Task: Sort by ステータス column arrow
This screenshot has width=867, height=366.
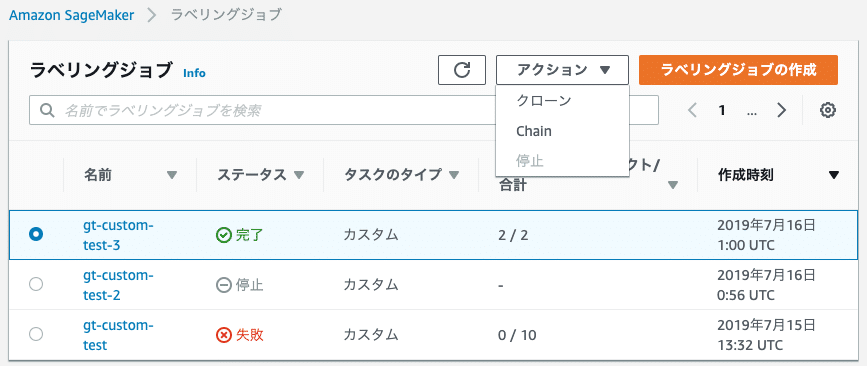Action: 299,175
